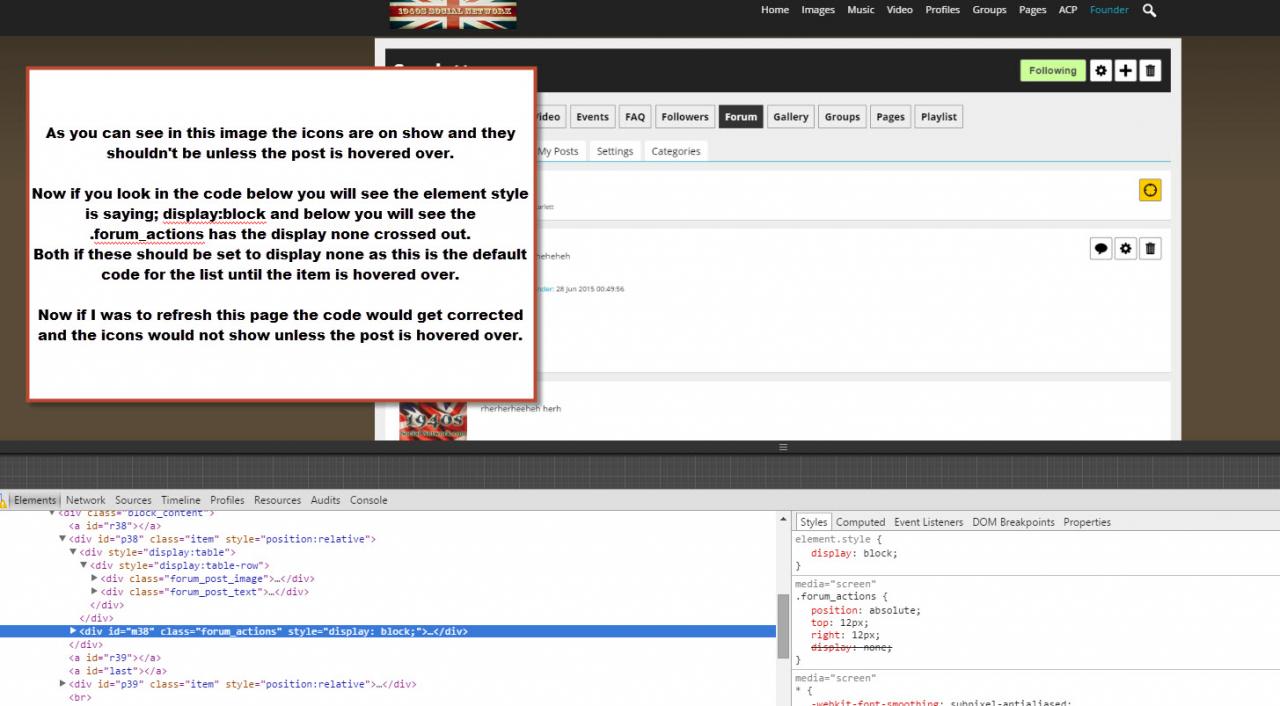Delete the forum post via trash icon
Image resolution: width=1280 pixels, height=706 pixels.
pos(1151,249)
